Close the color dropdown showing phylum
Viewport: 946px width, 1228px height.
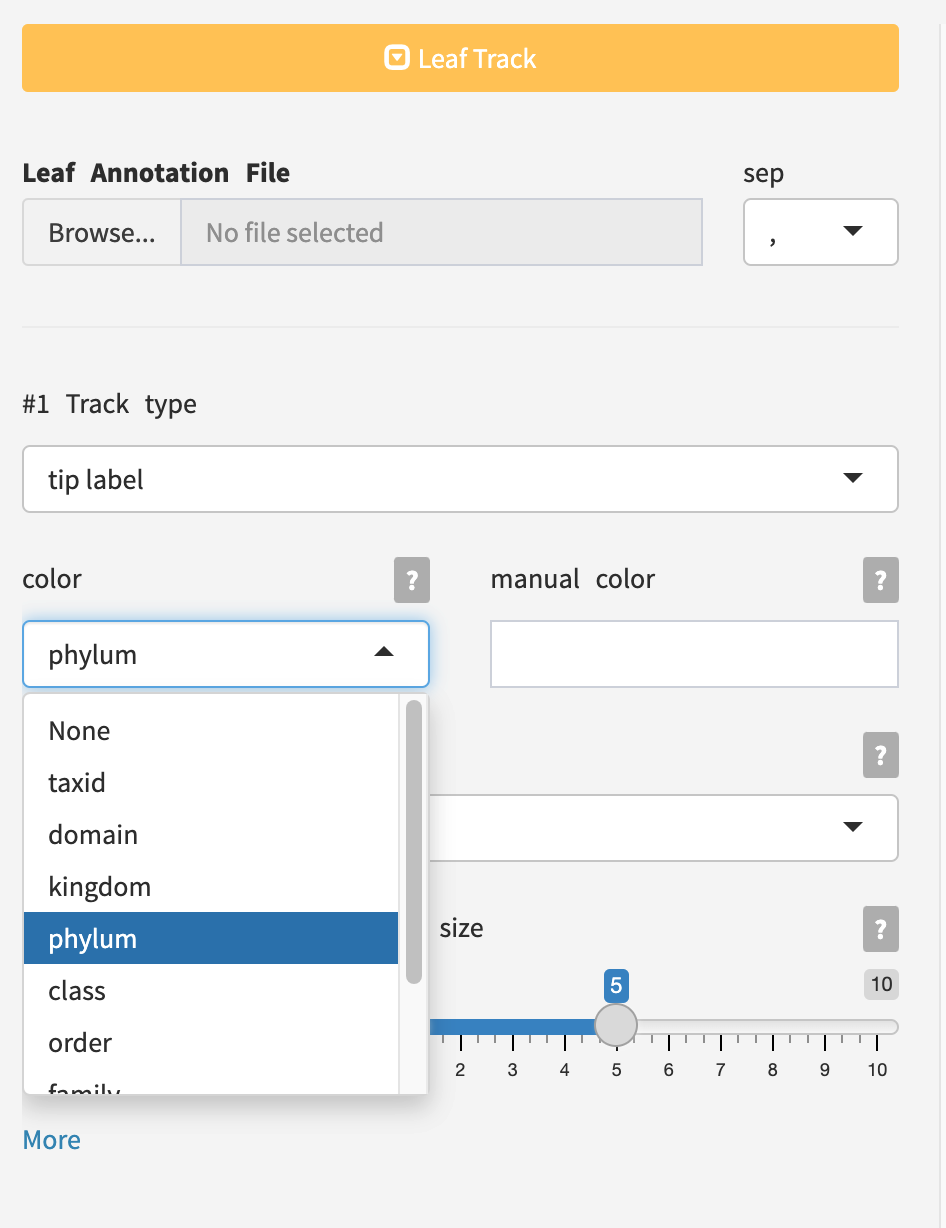point(226,655)
